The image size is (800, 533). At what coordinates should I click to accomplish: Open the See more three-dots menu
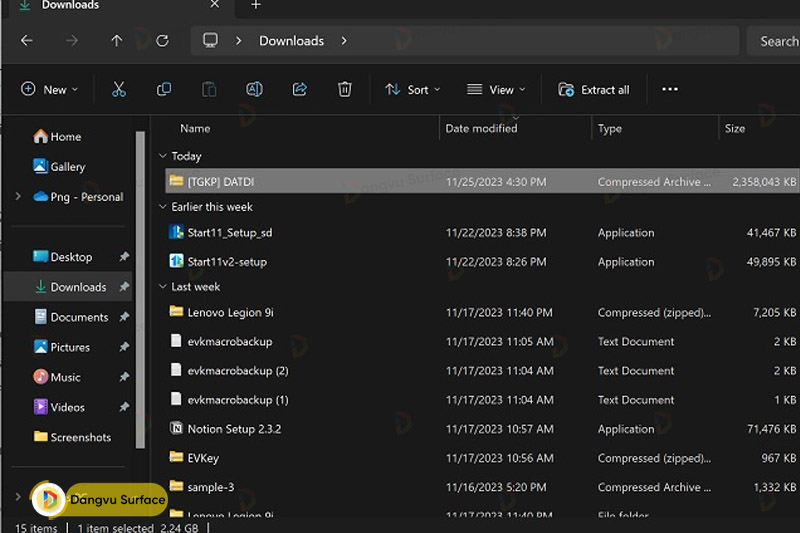coord(670,89)
